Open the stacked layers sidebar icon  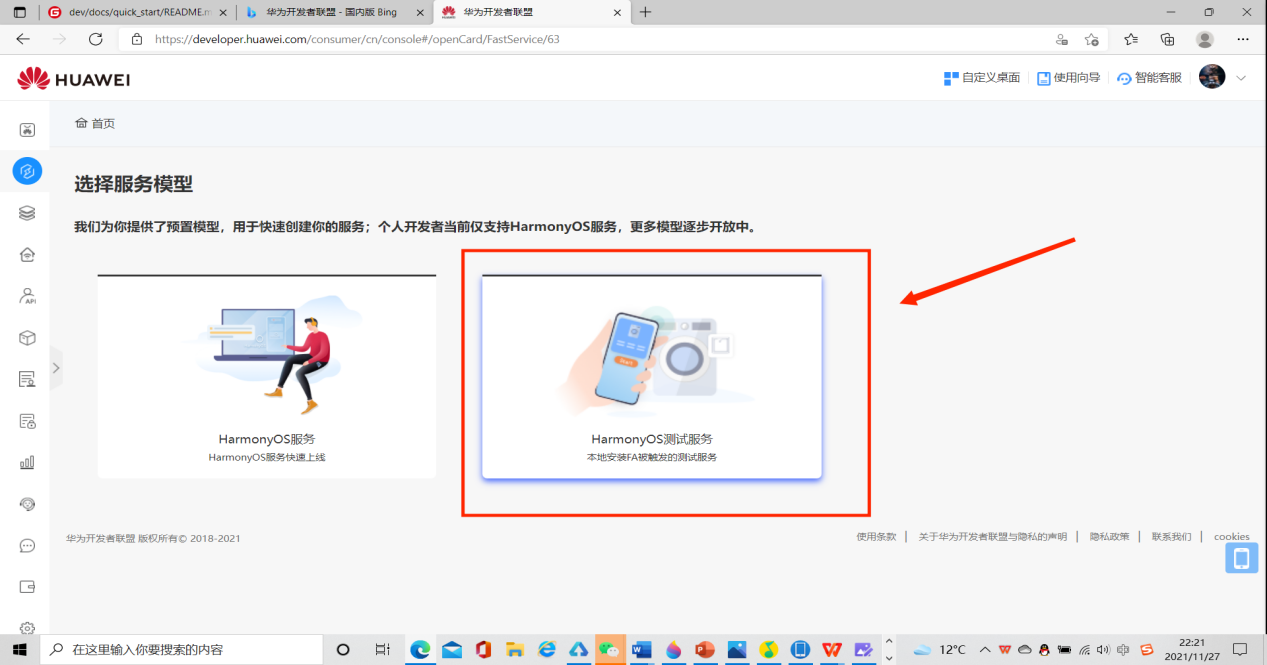click(28, 213)
